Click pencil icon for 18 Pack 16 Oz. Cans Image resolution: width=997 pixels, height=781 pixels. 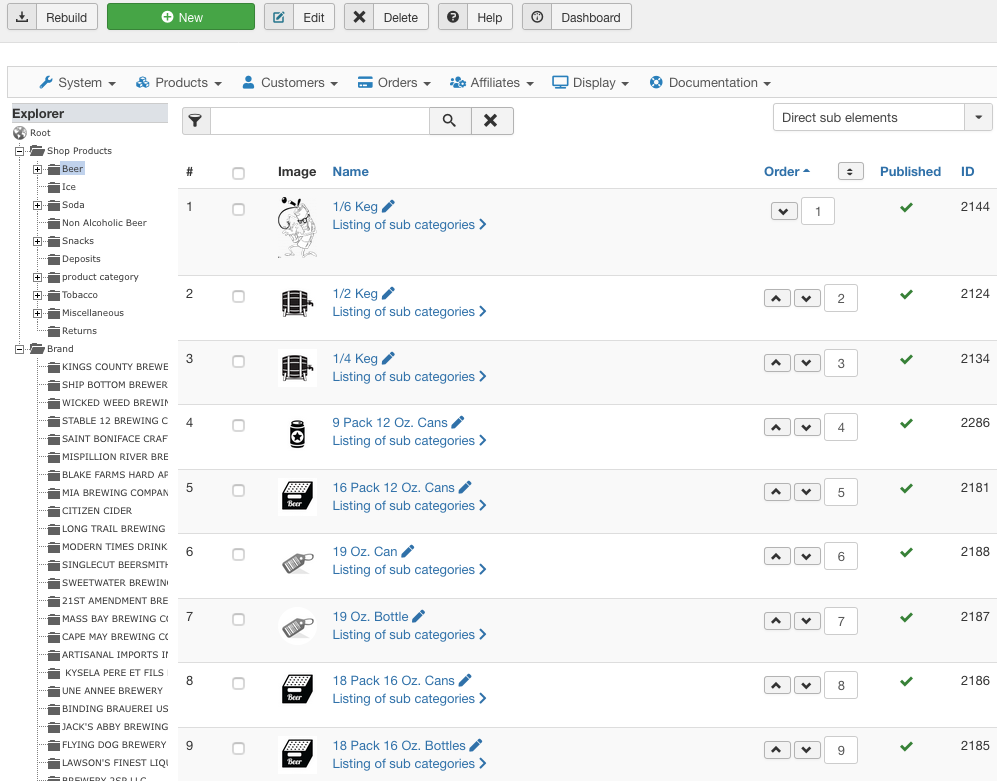pyautogui.click(x=465, y=681)
